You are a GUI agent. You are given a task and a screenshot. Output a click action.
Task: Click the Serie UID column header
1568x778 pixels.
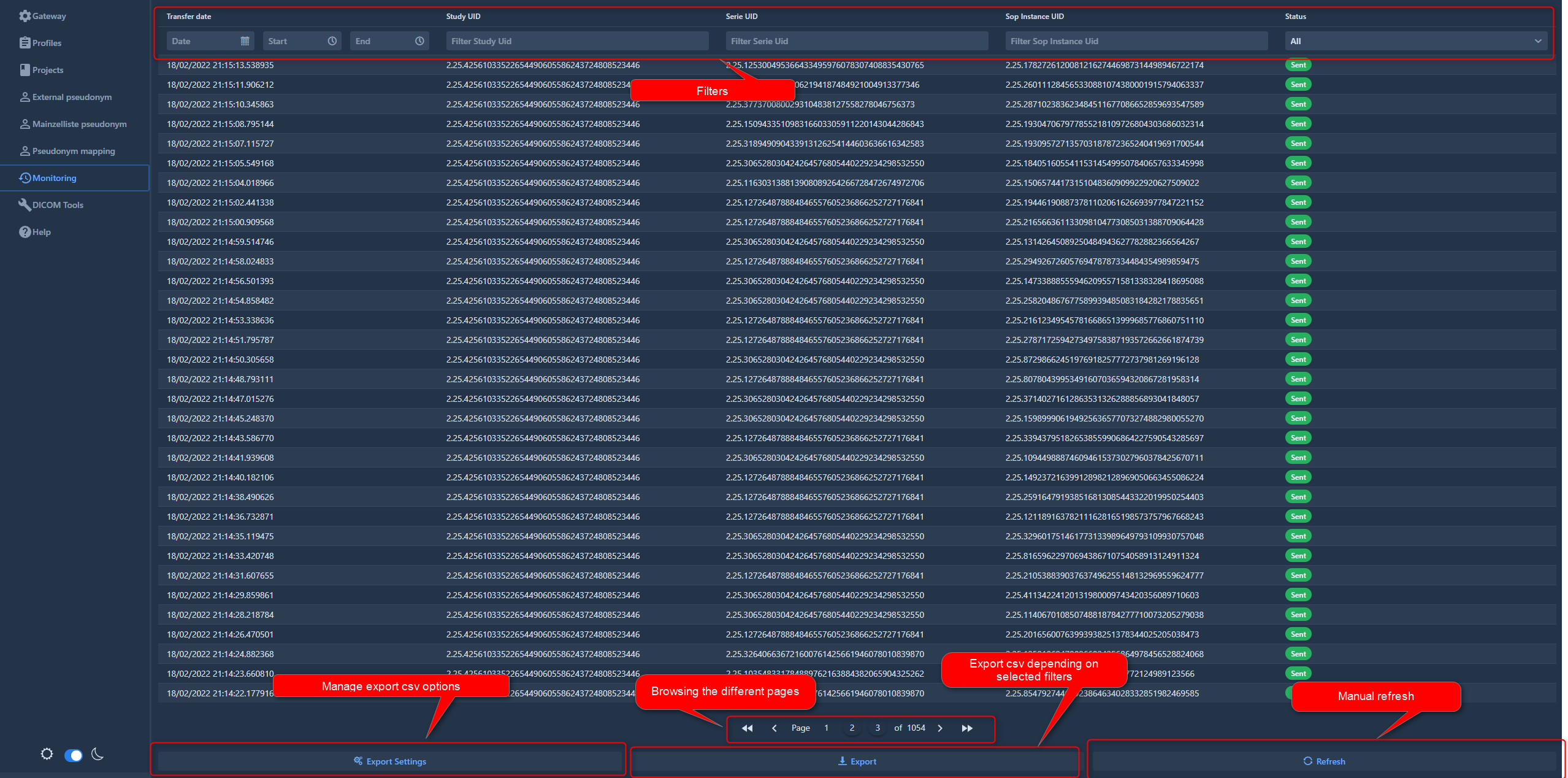741,17
